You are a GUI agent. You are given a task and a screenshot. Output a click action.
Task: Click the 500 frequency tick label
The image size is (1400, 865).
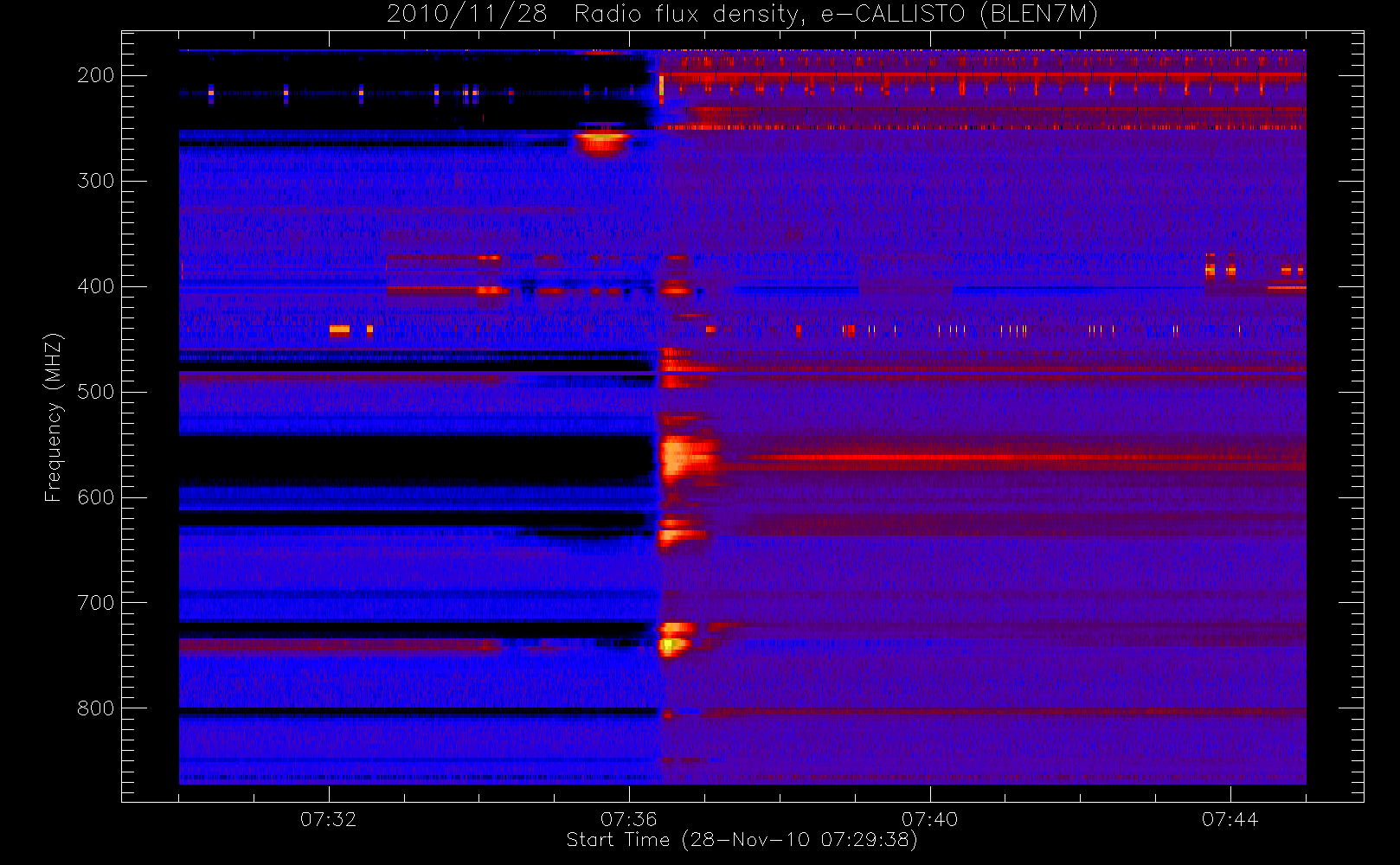pyautogui.click(x=95, y=392)
